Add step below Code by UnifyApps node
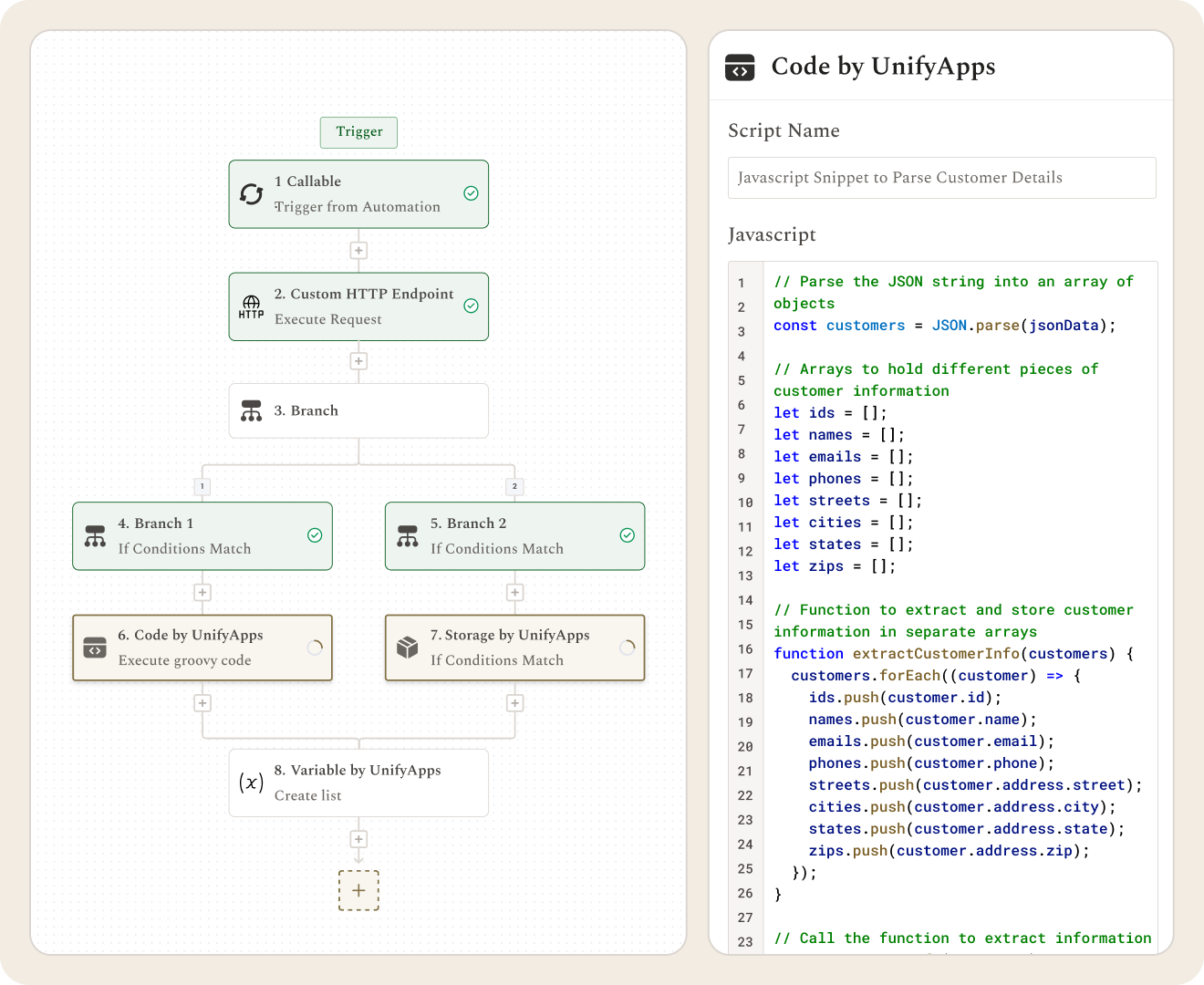1204x985 pixels. pyautogui.click(x=202, y=703)
